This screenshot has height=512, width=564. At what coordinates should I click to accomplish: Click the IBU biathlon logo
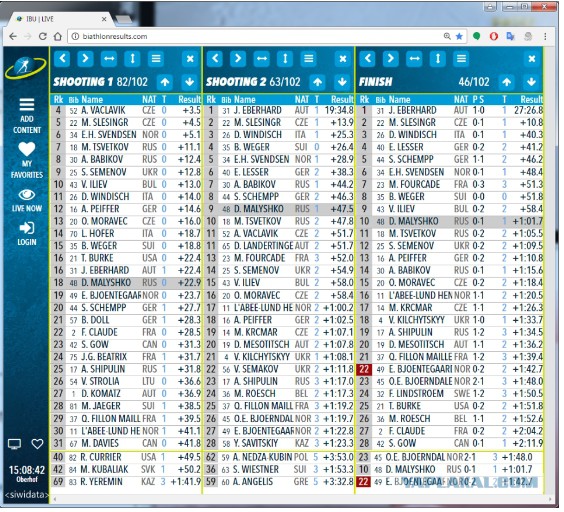(x=26, y=67)
